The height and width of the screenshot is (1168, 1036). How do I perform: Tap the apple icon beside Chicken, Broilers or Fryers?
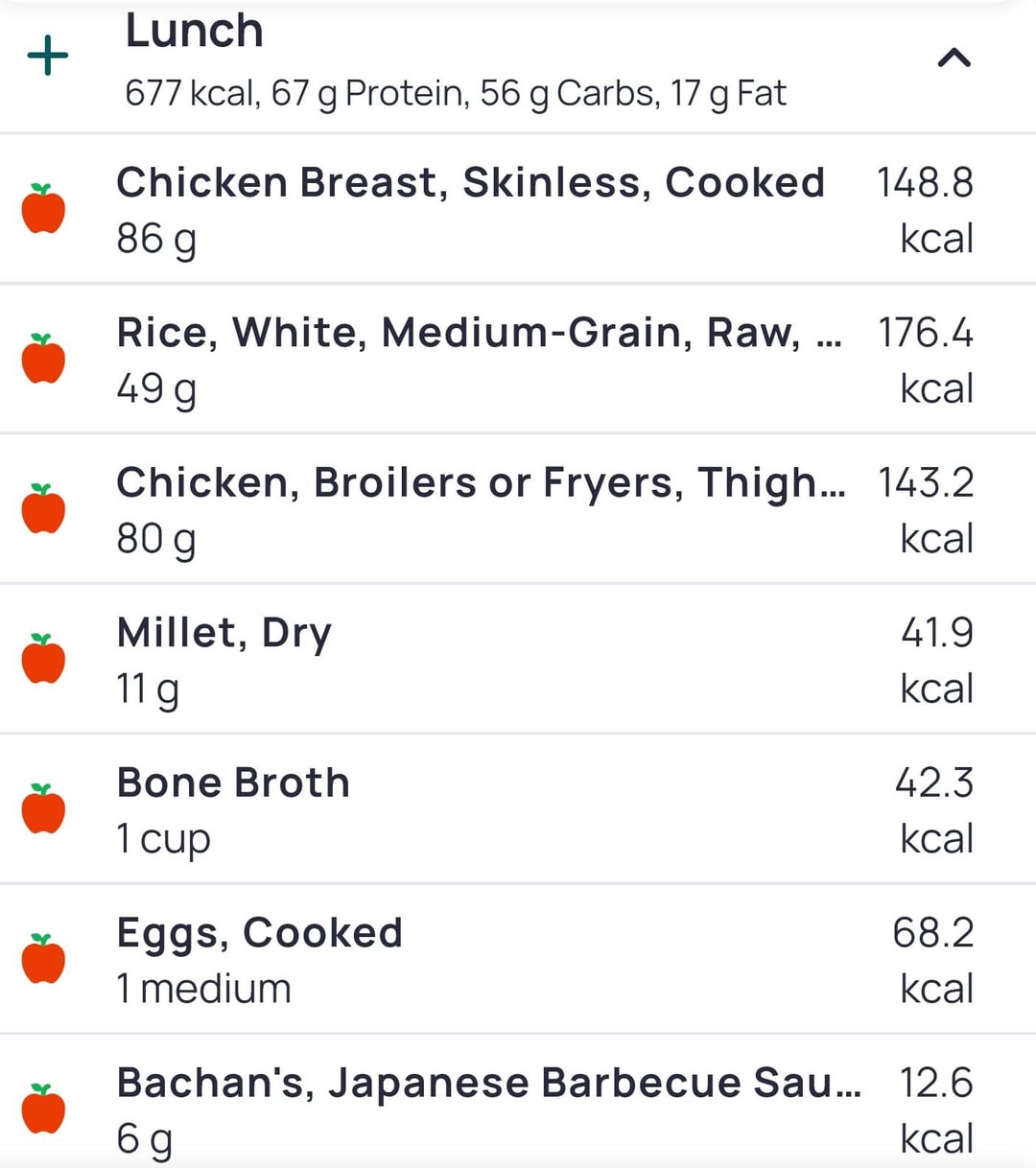[44, 509]
